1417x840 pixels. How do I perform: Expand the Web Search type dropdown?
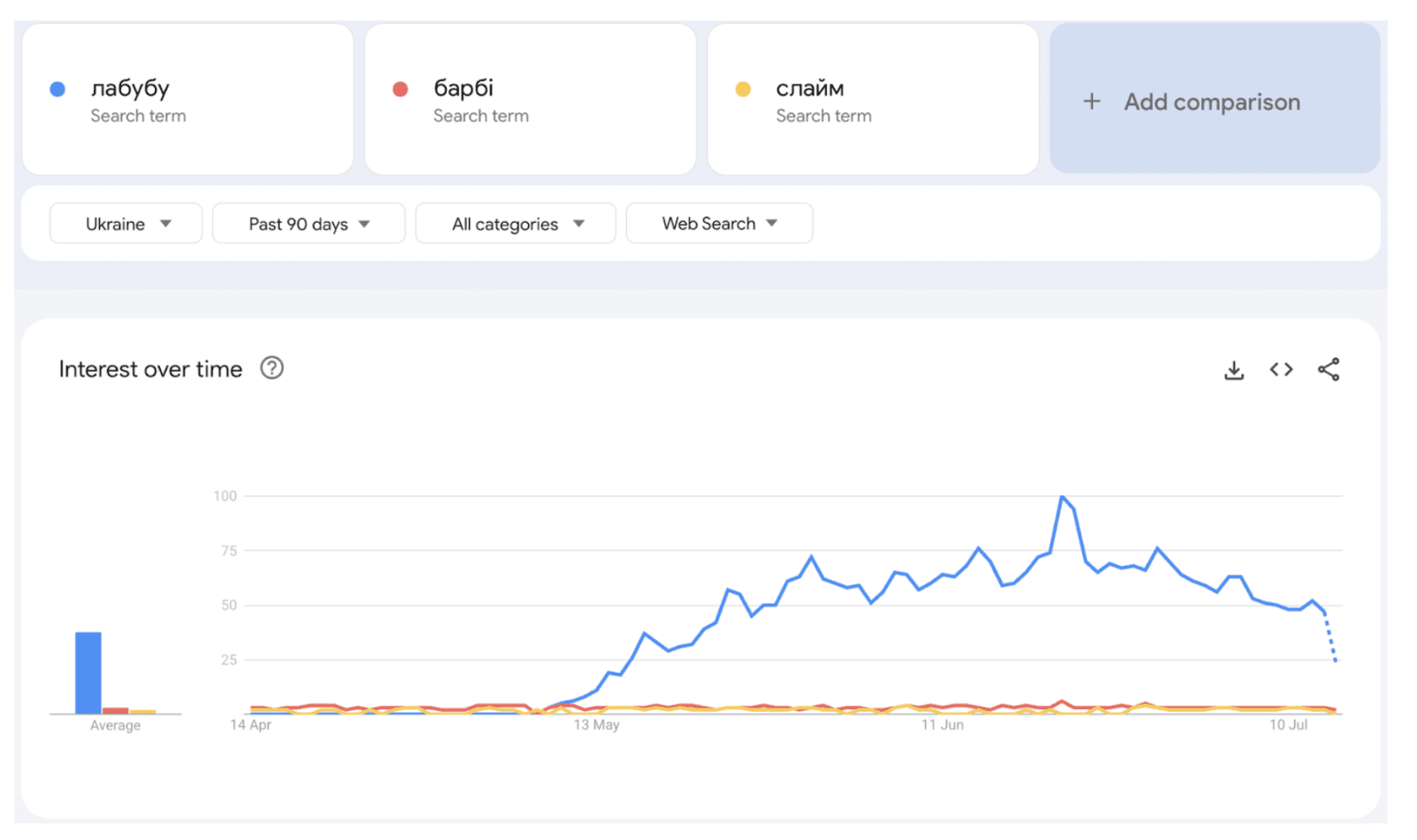(719, 224)
